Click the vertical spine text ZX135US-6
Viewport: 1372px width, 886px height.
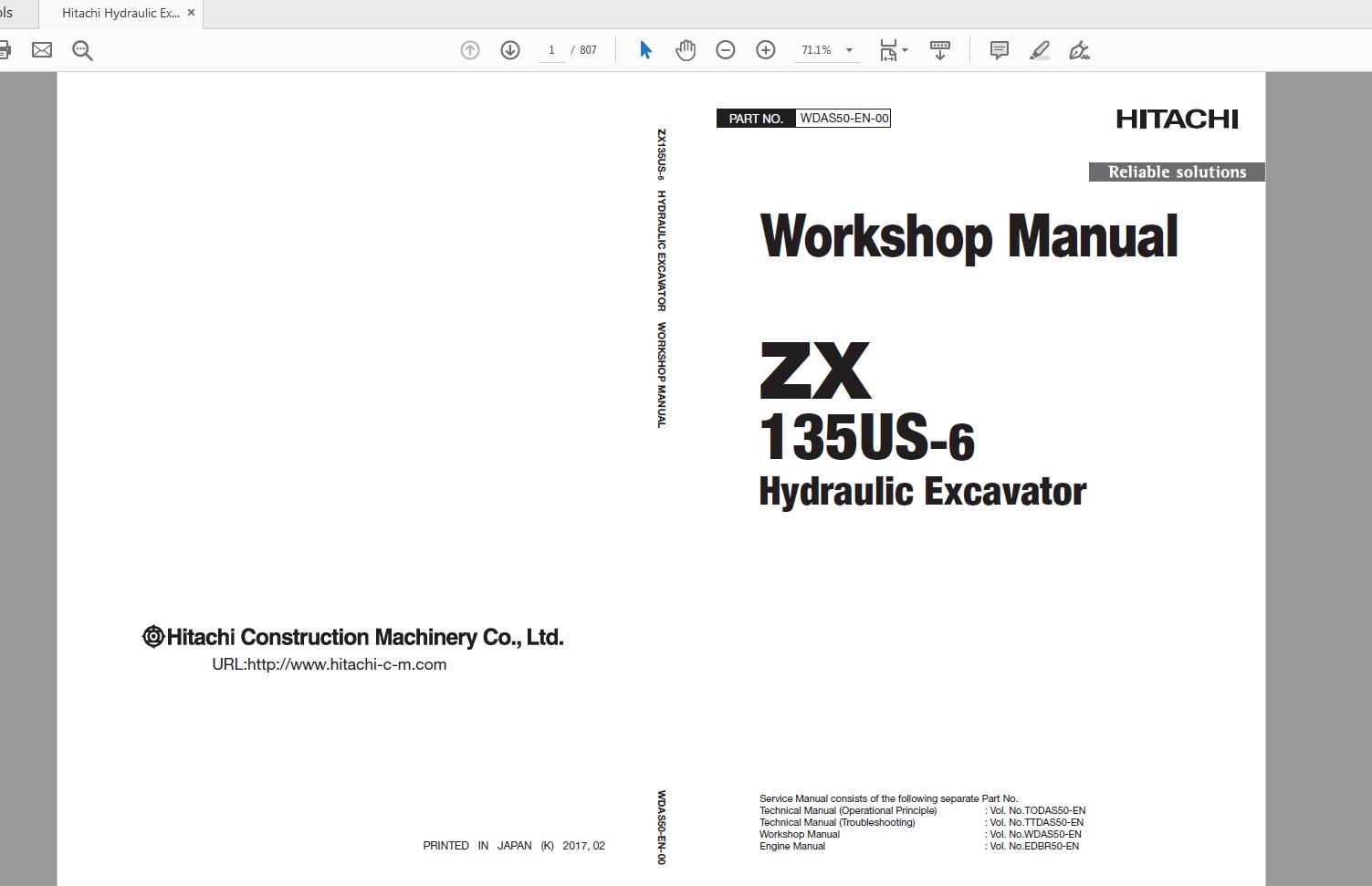[x=661, y=154]
